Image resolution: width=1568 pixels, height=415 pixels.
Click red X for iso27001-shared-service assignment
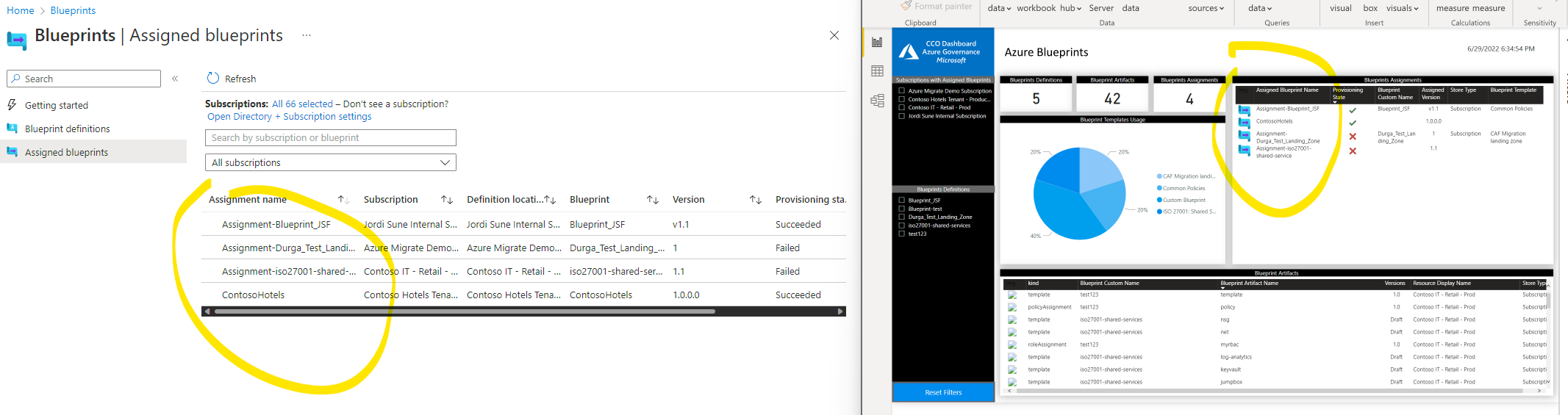tap(1353, 151)
